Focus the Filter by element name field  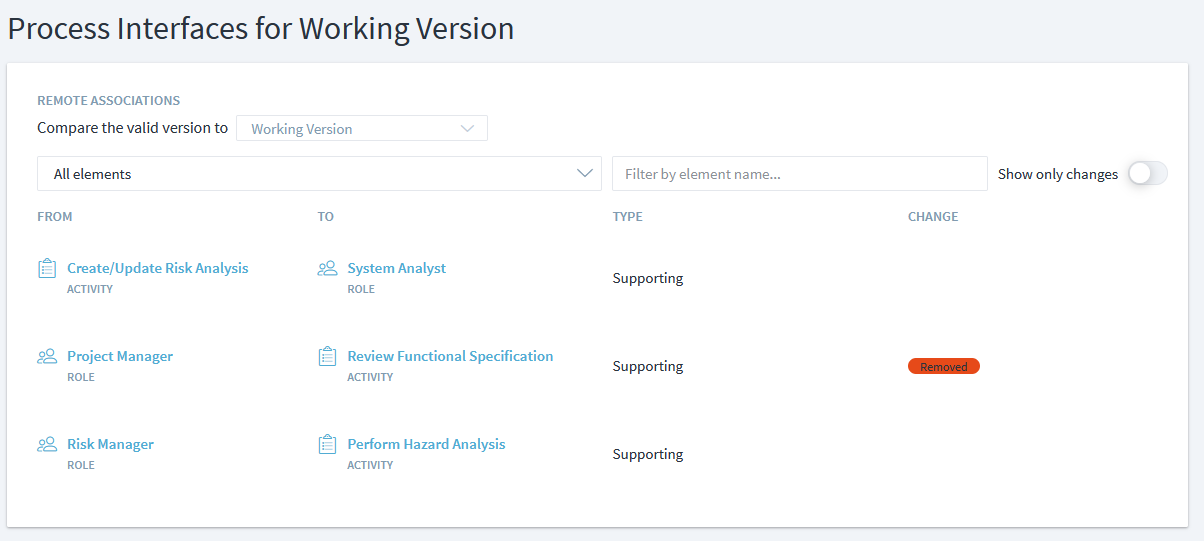(x=799, y=174)
